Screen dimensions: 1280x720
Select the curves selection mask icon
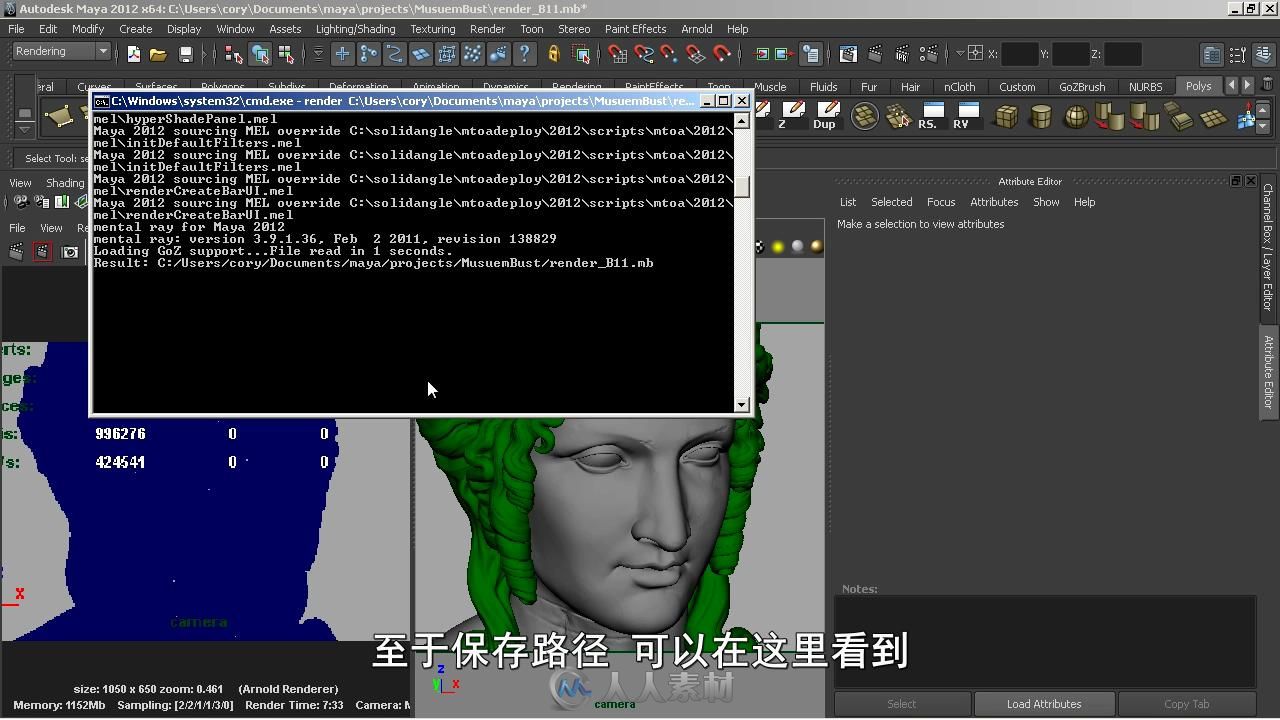tap(394, 54)
